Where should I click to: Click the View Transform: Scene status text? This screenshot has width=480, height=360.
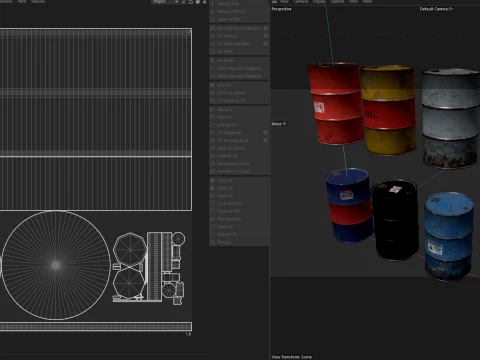[292, 357]
